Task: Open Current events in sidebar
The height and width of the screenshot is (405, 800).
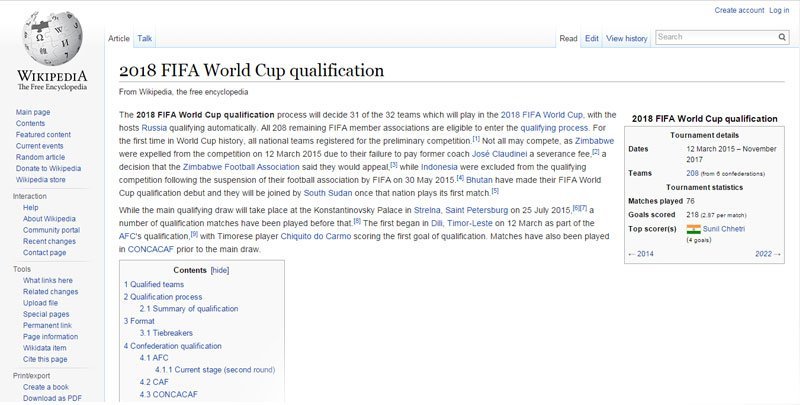Action: point(40,146)
